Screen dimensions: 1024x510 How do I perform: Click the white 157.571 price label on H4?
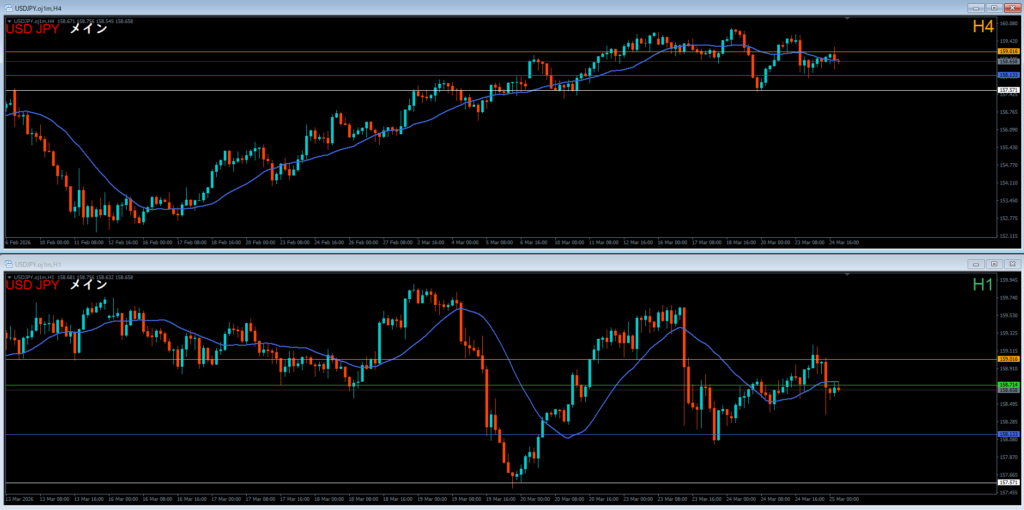pyautogui.click(x=1008, y=90)
